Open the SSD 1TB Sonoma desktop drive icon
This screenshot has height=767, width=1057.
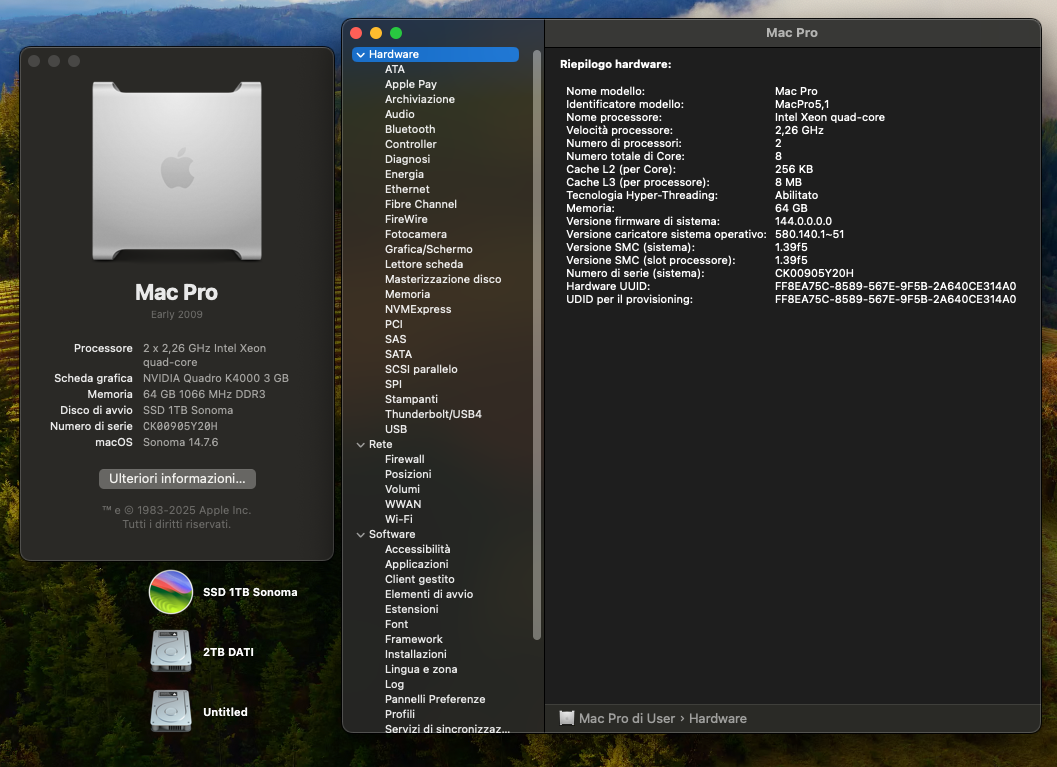pos(171,592)
